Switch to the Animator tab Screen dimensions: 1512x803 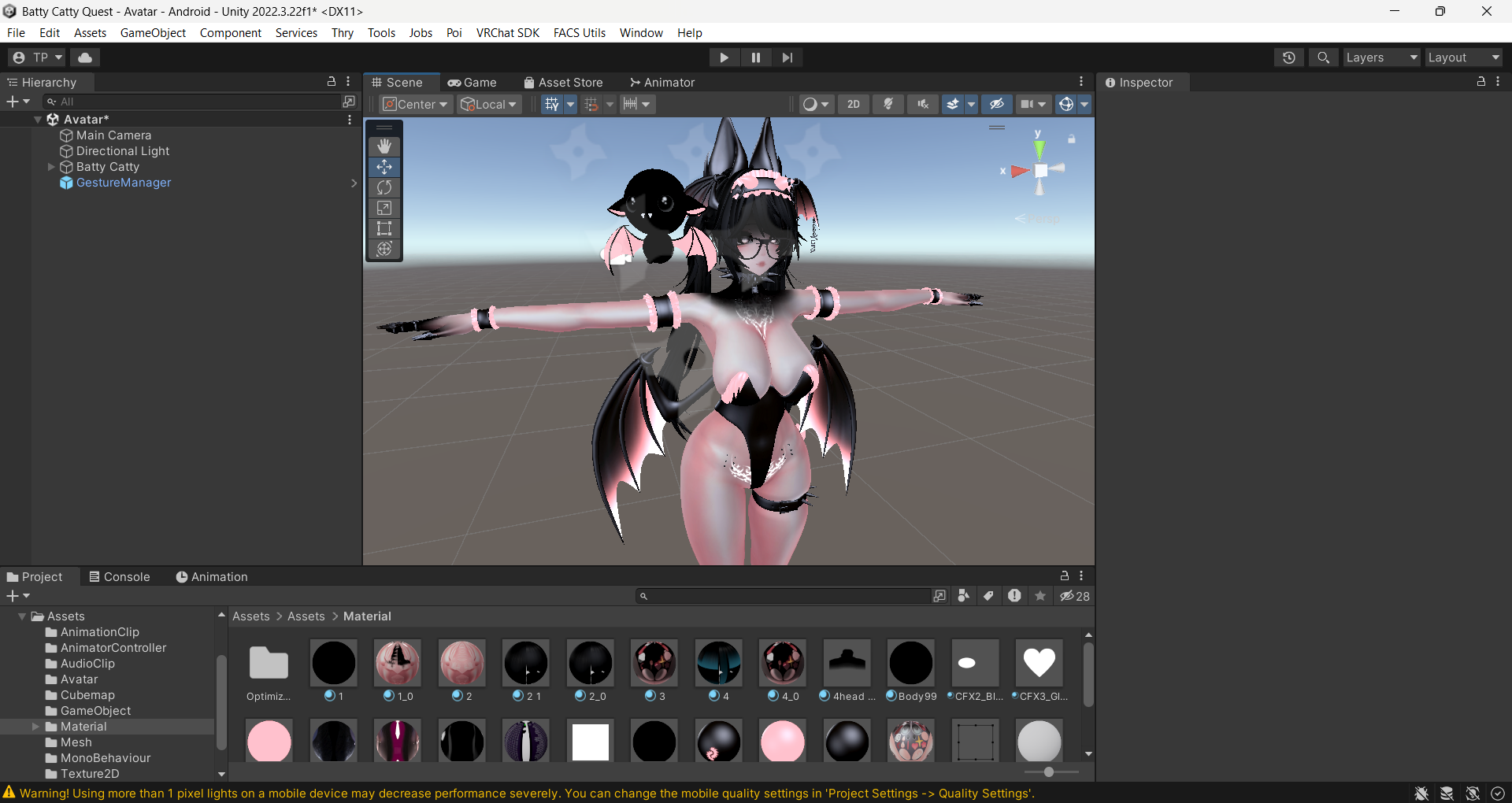point(661,82)
